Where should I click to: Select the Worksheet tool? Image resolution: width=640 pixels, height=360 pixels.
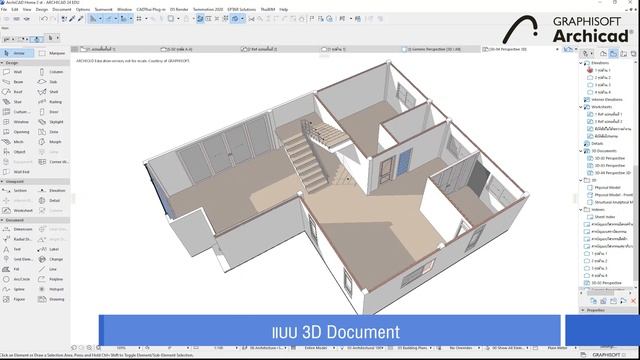pyautogui.click(x=18, y=211)
